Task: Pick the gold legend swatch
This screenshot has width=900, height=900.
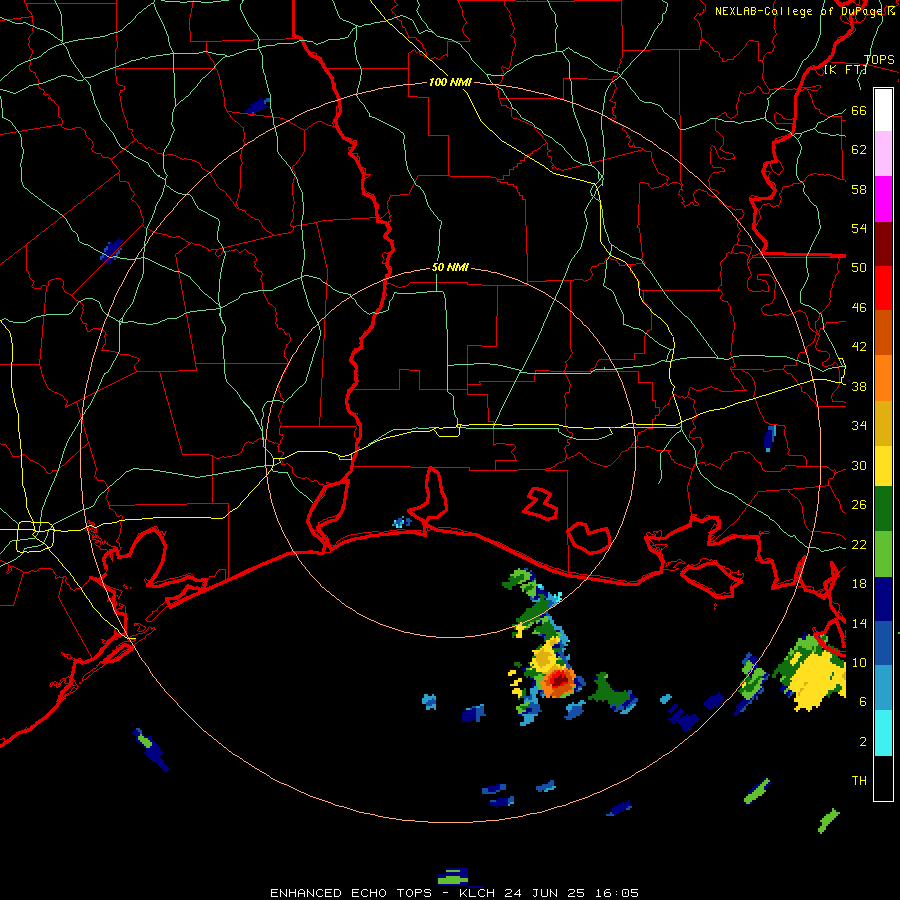Action: tap(883, 423)
